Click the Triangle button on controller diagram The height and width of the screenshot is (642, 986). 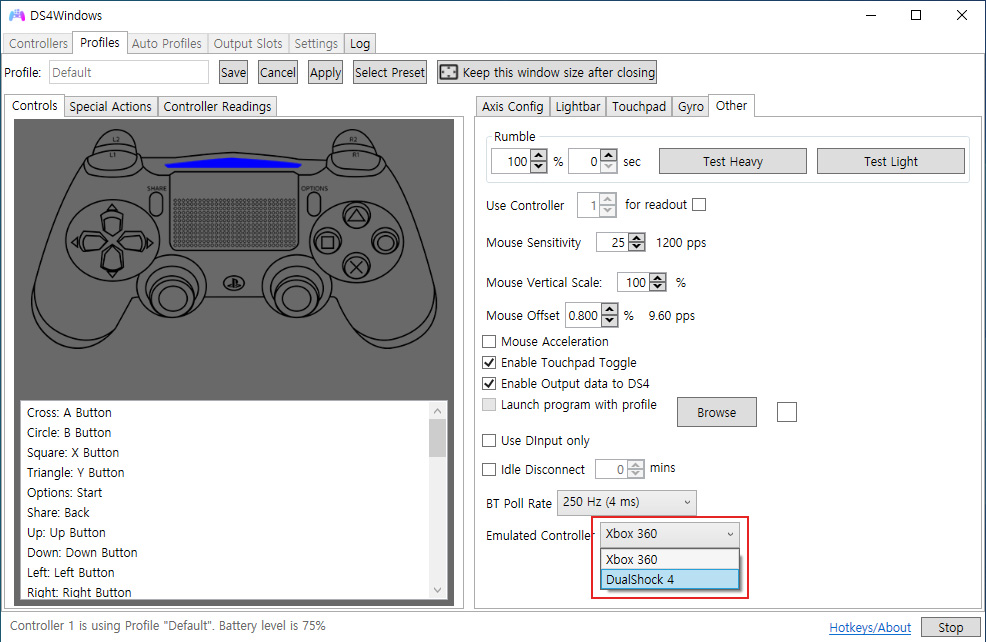[357, 216]
